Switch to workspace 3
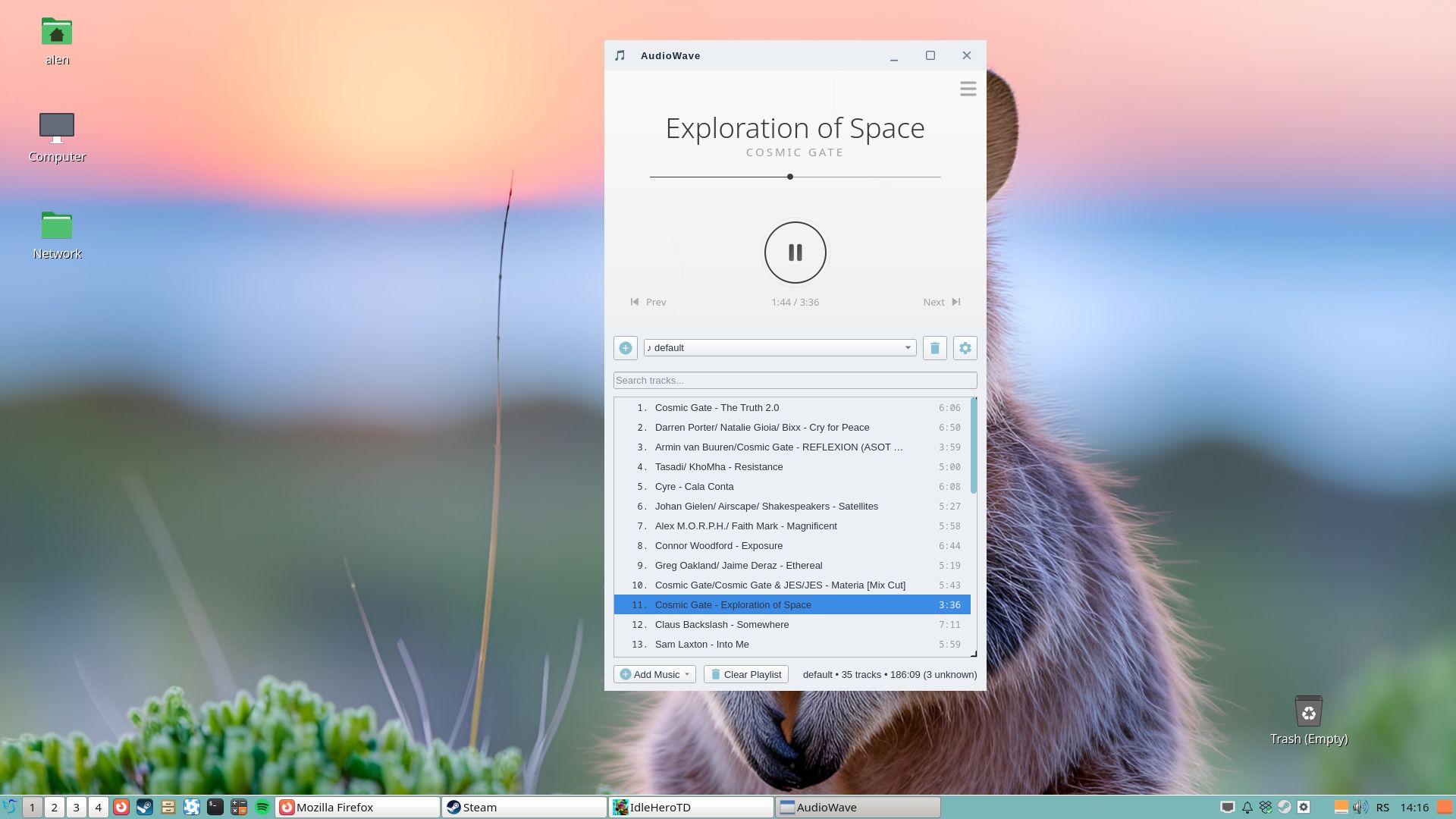1456x819 pixels. pyautogui.click(x=76, y=807)
